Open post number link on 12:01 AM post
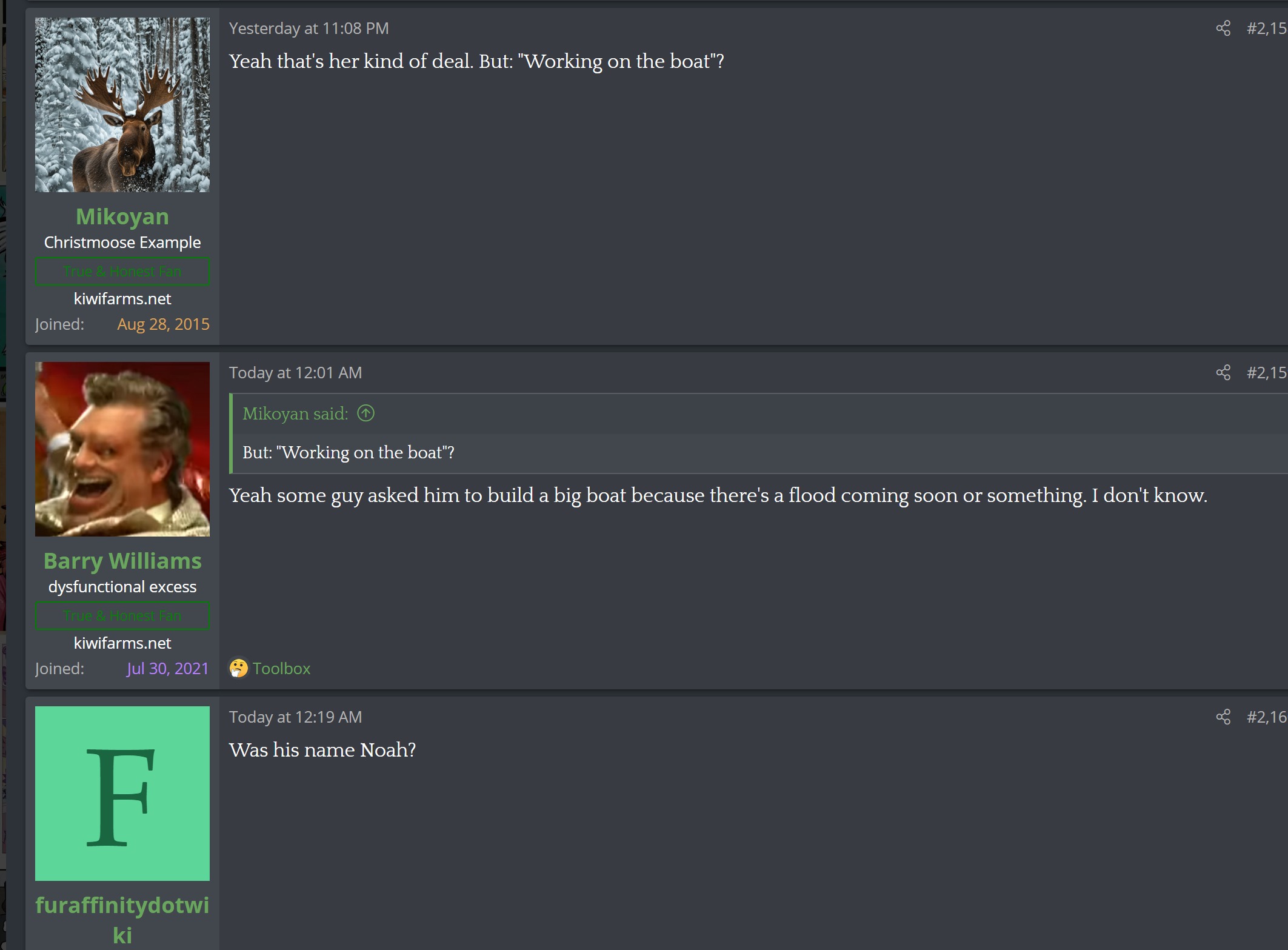 [x=1267, y=372]
